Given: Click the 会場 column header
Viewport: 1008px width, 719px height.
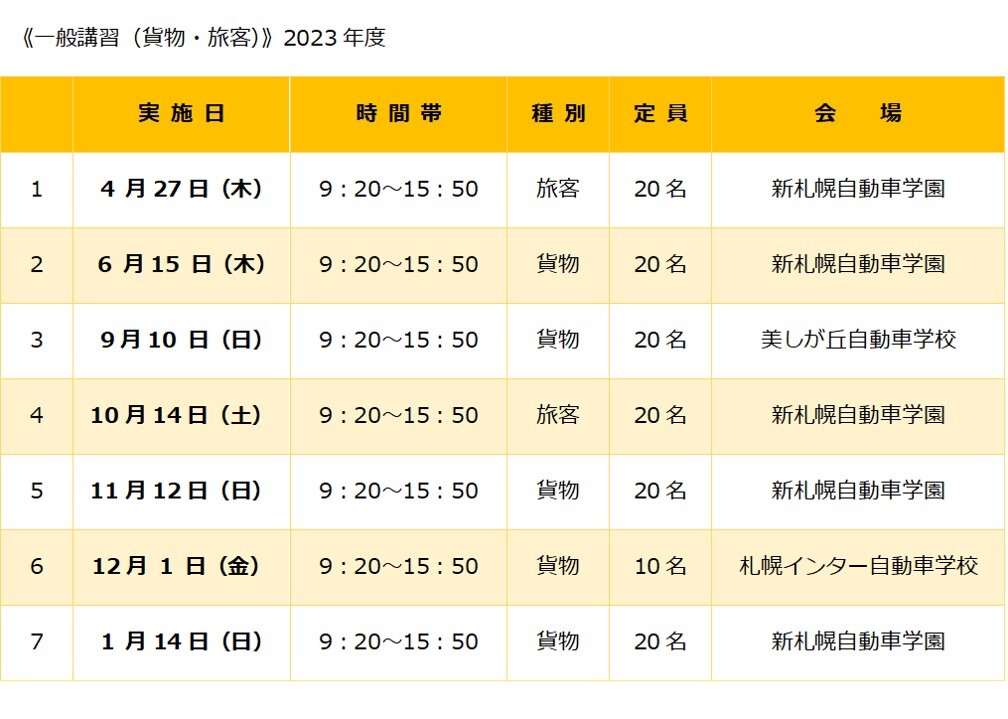Looking at the screenshot, I should tap(858, 114).
